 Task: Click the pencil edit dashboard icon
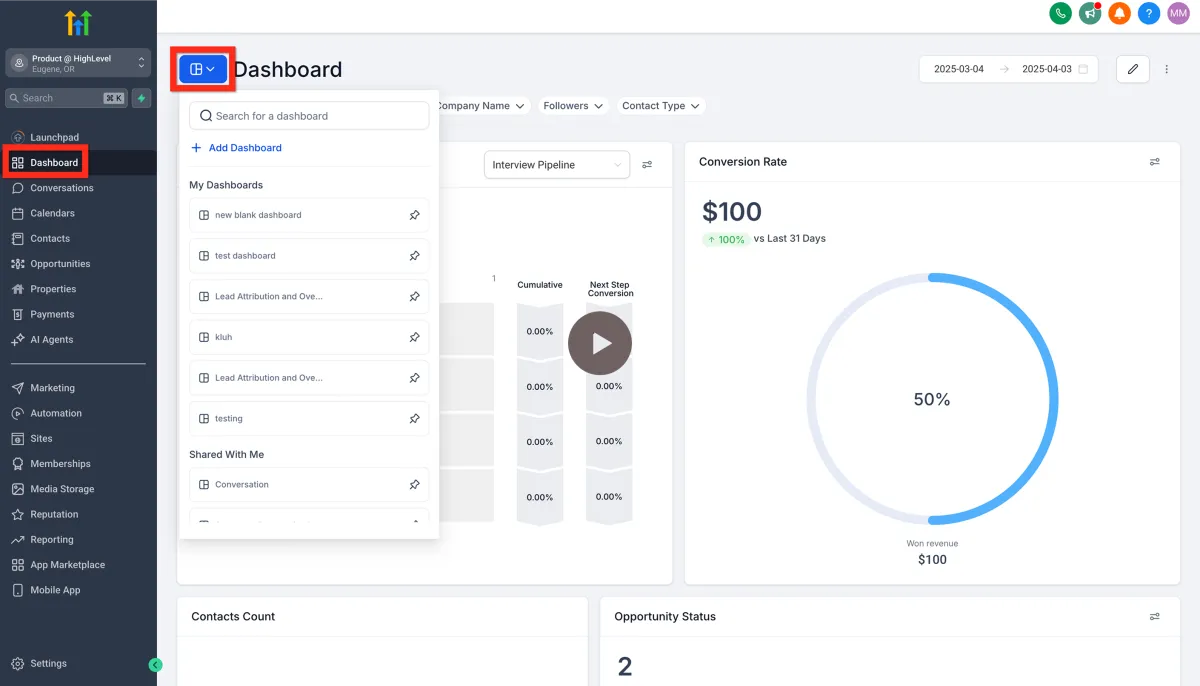1132,69
